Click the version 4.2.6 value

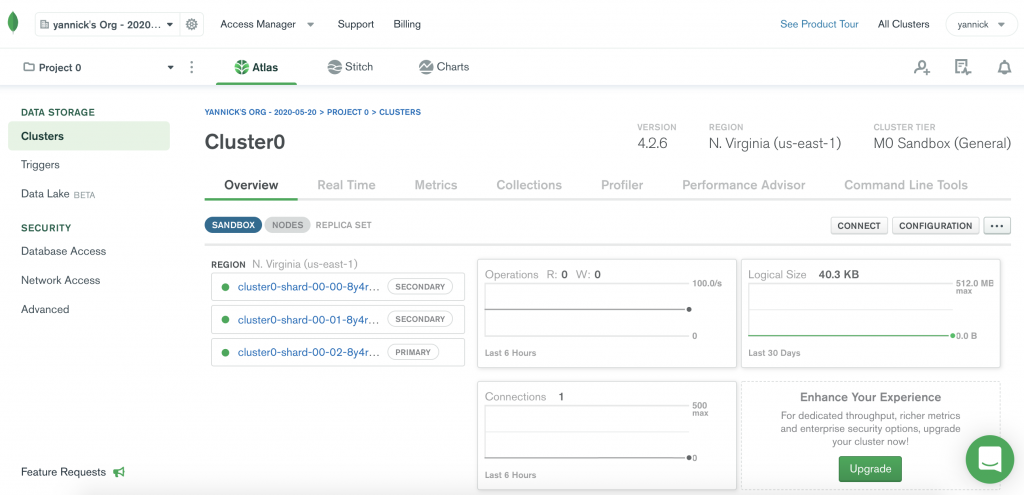tap(652, 144)
